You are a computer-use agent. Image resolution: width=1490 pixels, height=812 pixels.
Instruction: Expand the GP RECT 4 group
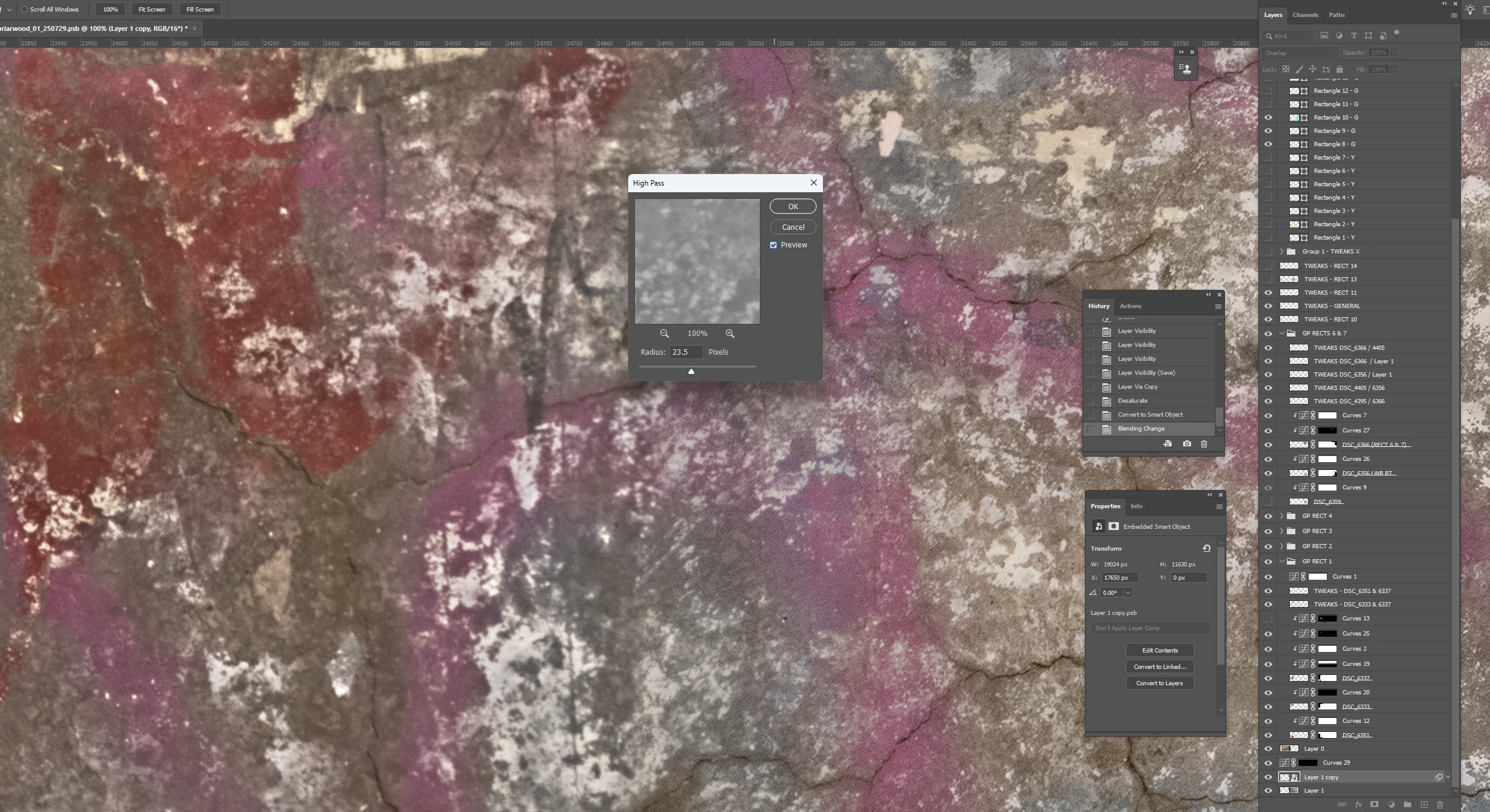1281,516
